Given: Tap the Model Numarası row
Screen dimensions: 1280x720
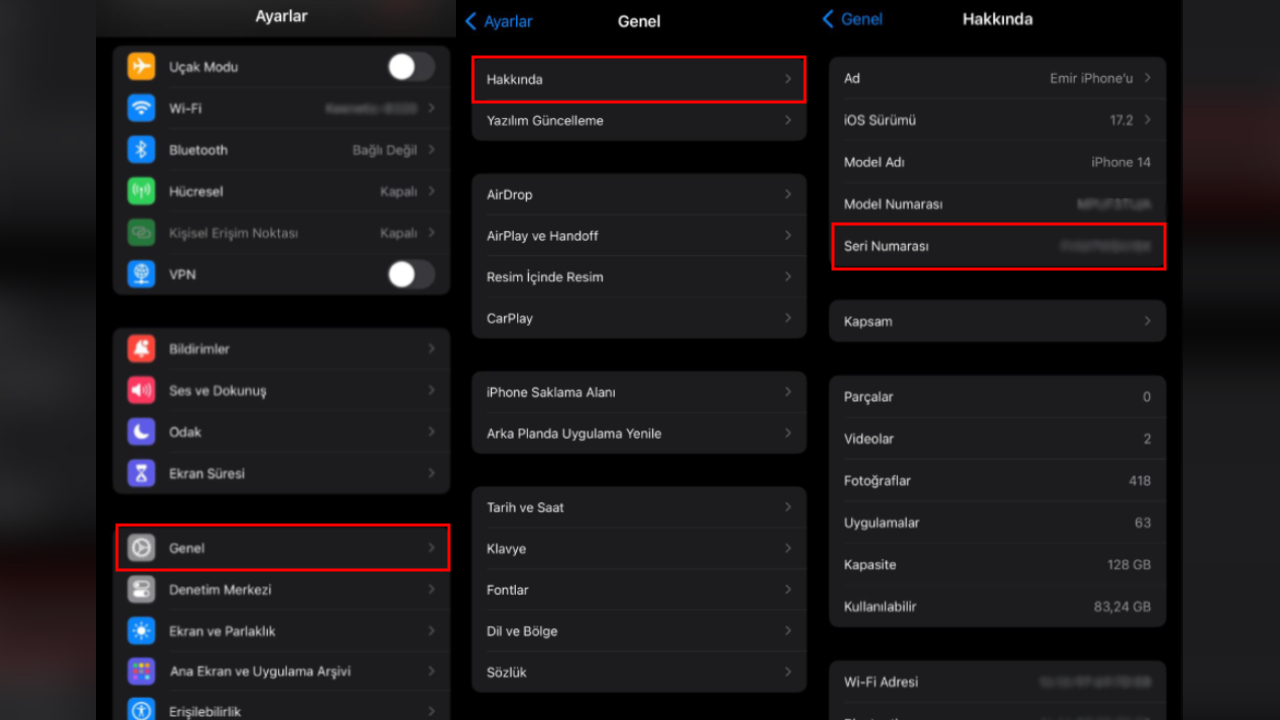Looking at the screenshot, I should pos(997,204).
